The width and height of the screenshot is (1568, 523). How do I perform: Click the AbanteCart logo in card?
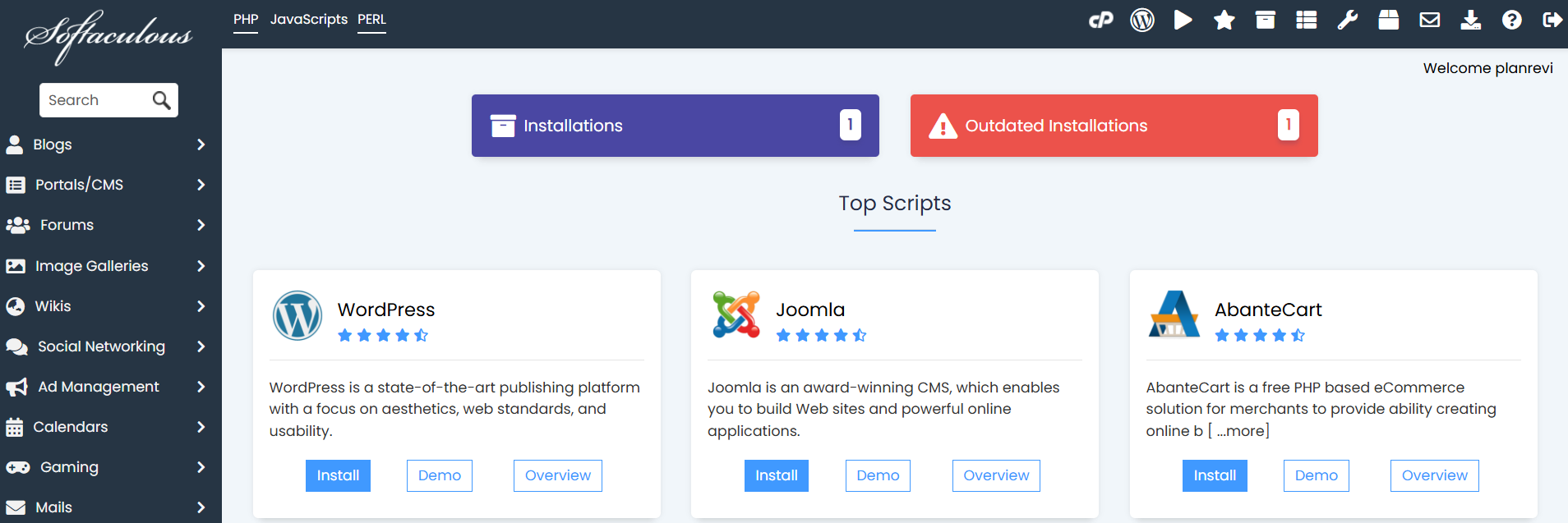pyautogui.click(x=1174, y=315)
